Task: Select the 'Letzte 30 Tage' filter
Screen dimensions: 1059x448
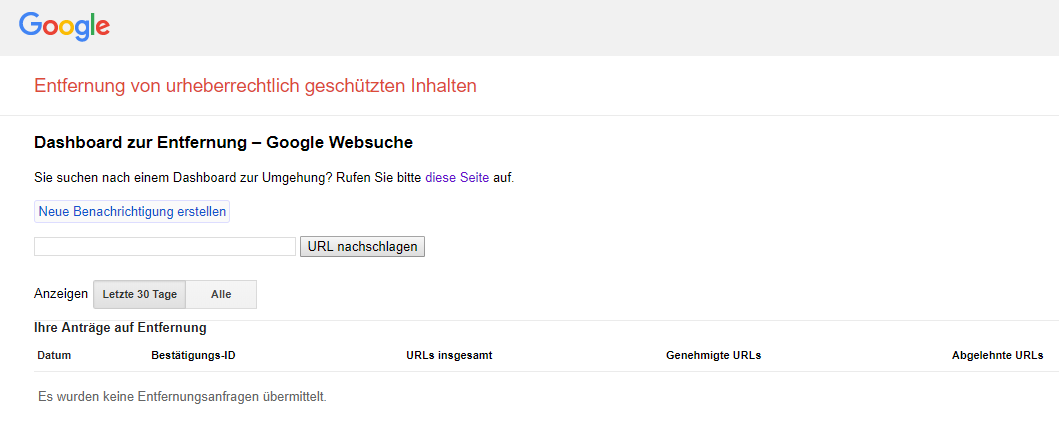Action: [x=140, y=294]
